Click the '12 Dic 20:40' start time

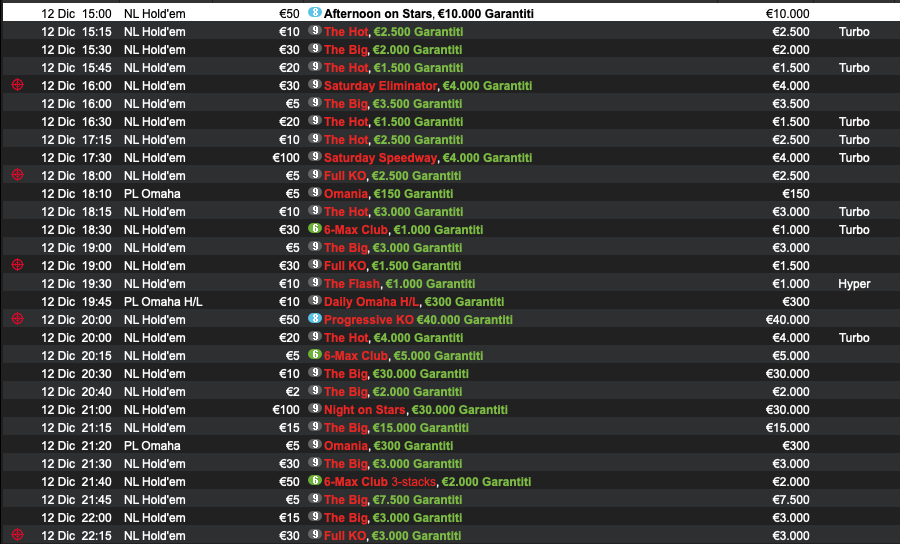(76, 391)
